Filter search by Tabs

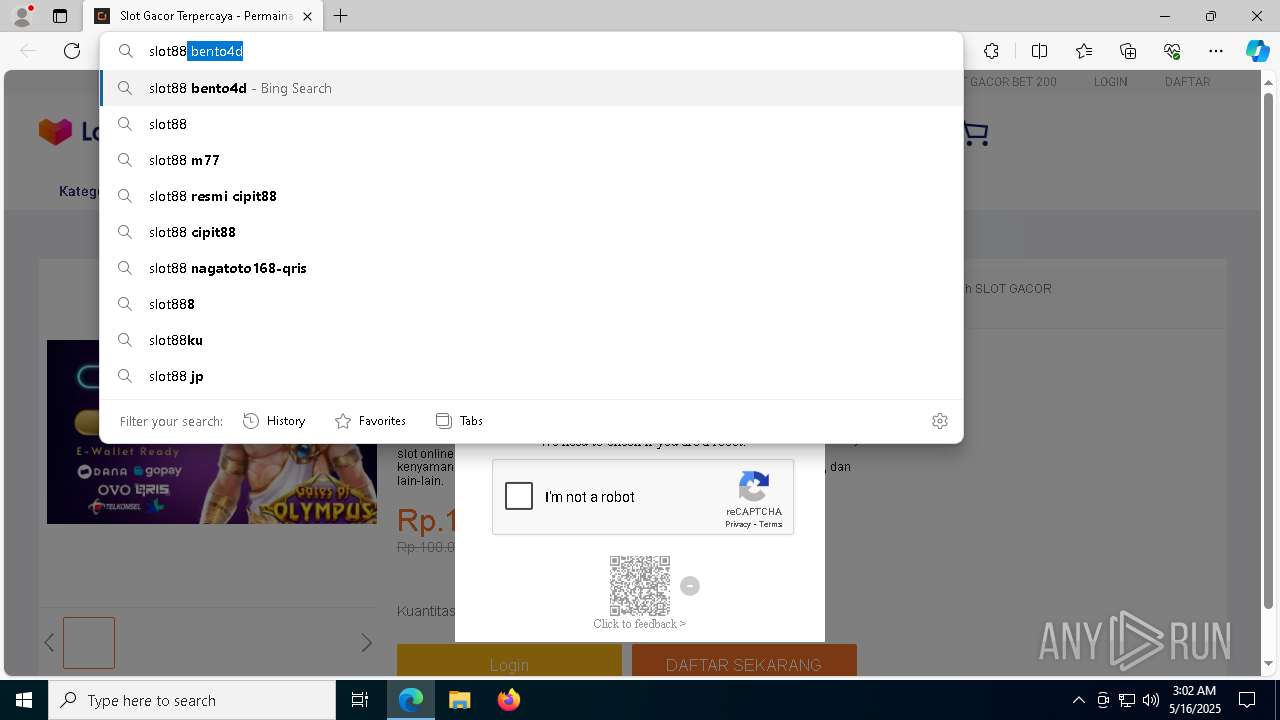460,421
